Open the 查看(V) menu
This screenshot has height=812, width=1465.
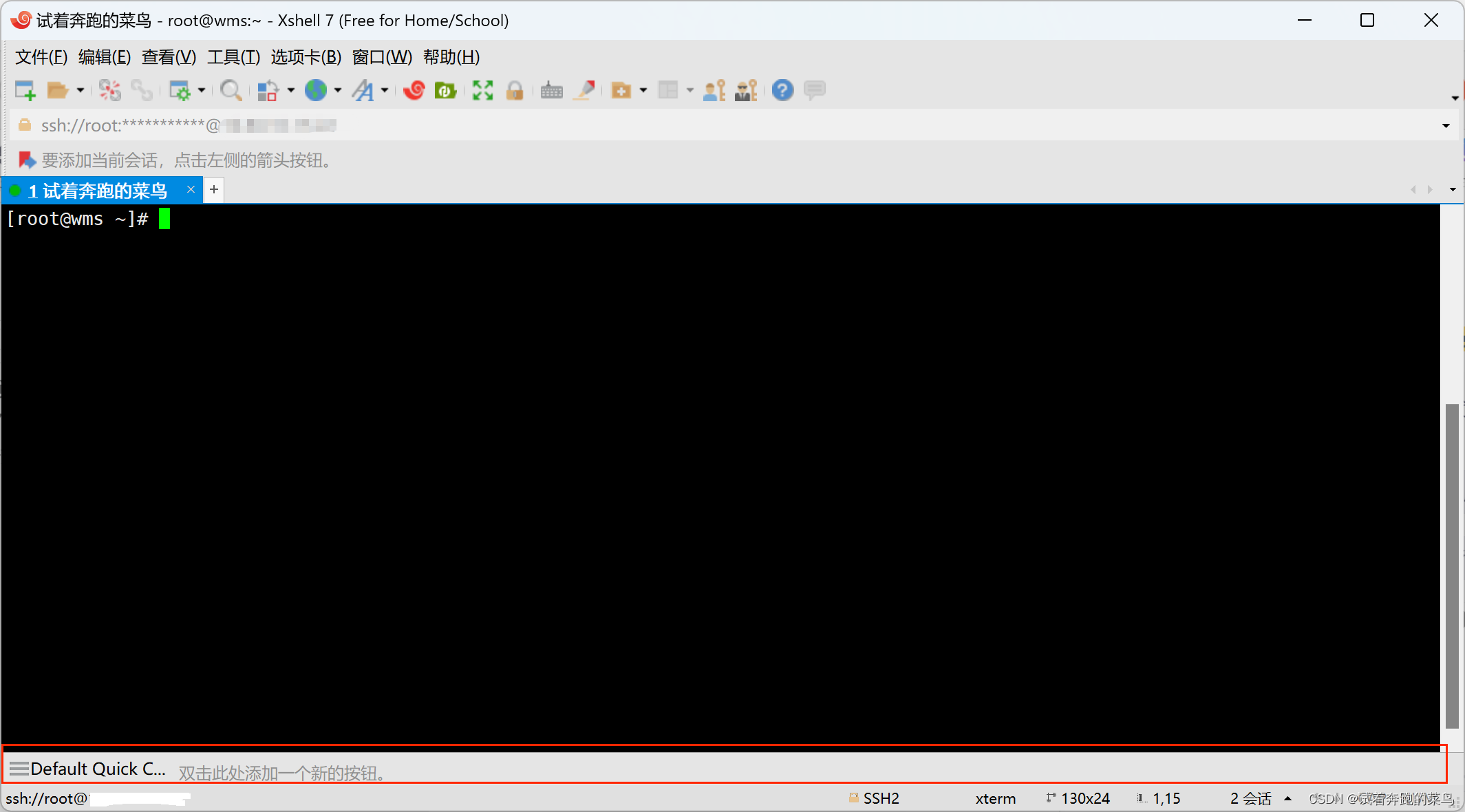click(x=169, y=57)
